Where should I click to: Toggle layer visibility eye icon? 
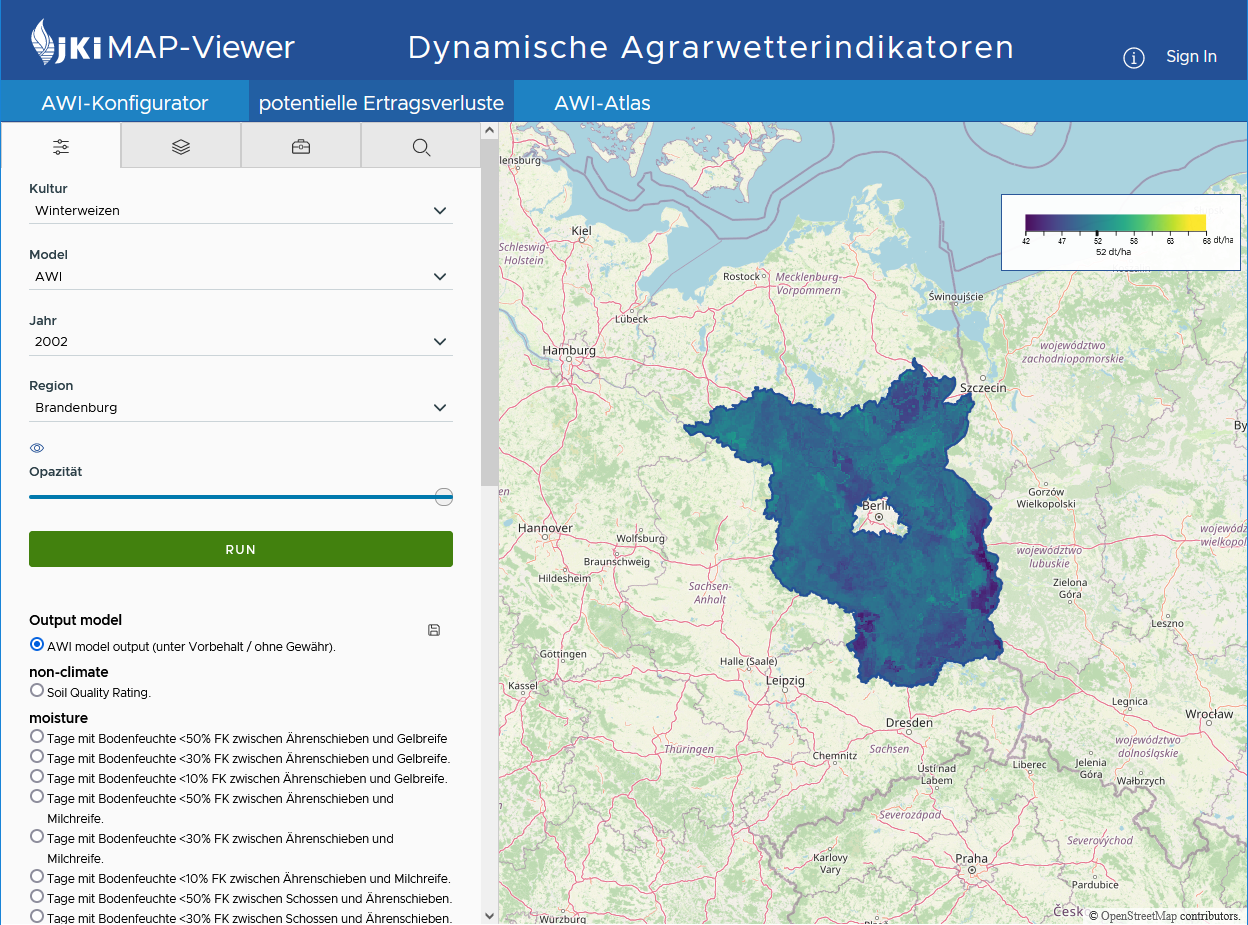point(37,448)
